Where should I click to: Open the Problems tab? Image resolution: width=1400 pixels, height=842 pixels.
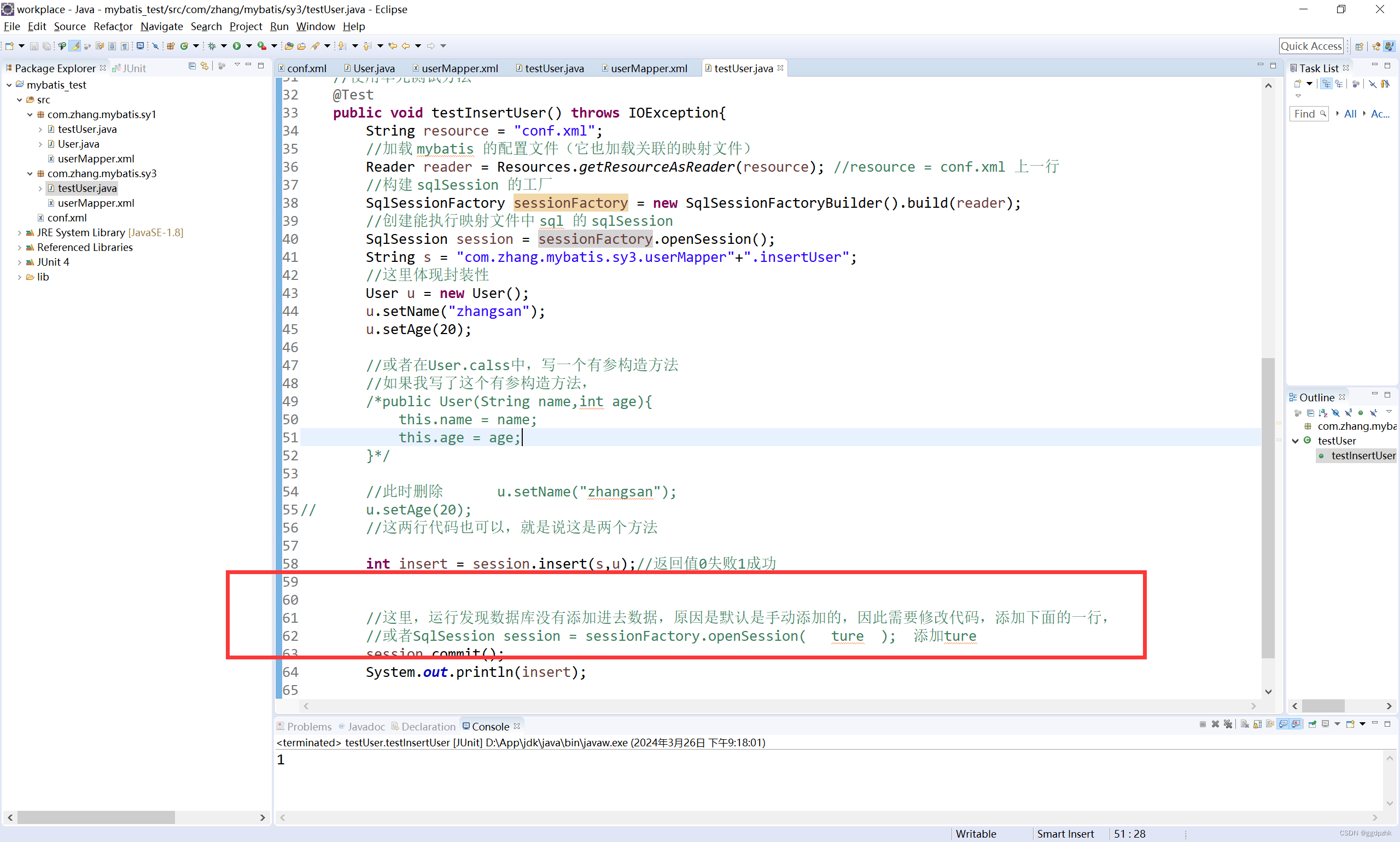(x=304, y=726)
